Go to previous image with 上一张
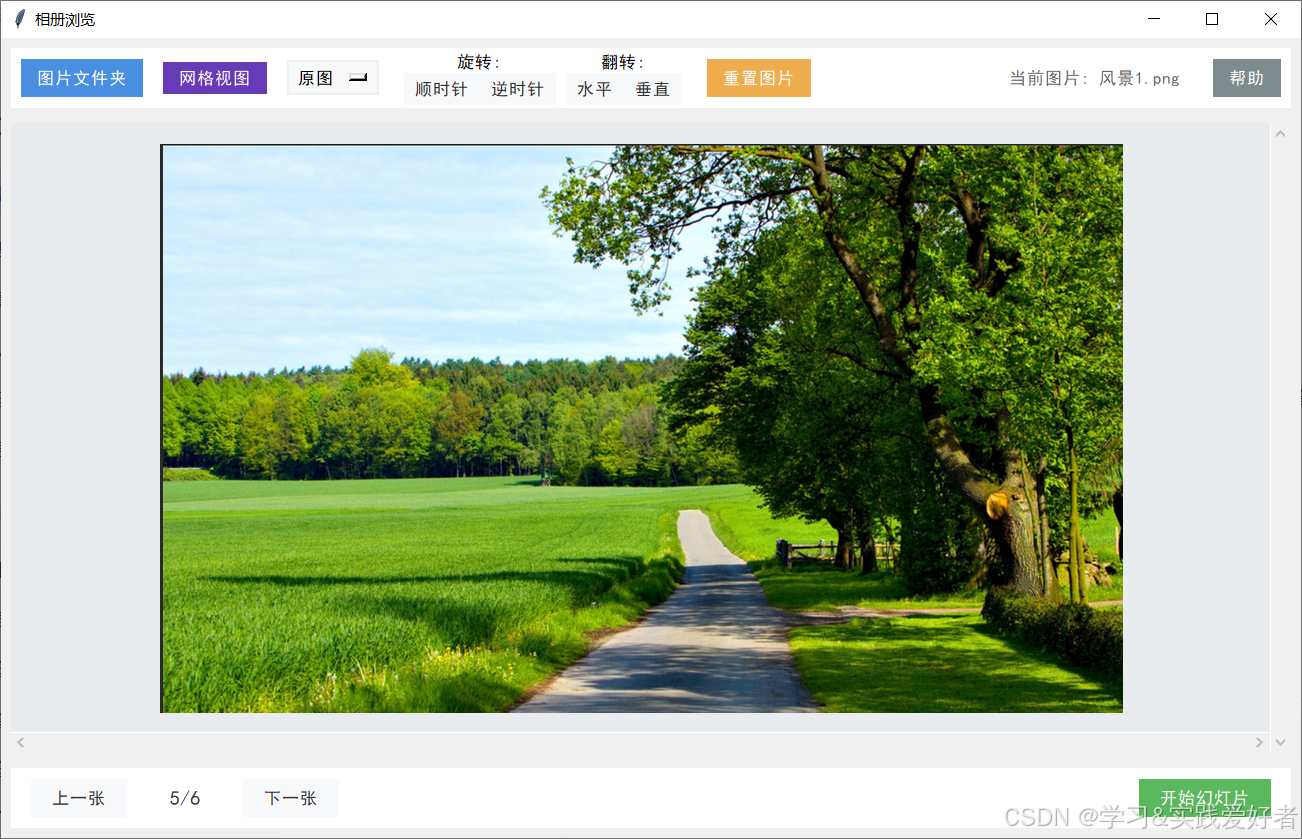Screen dimensions: 1302x839 point(79,798)
